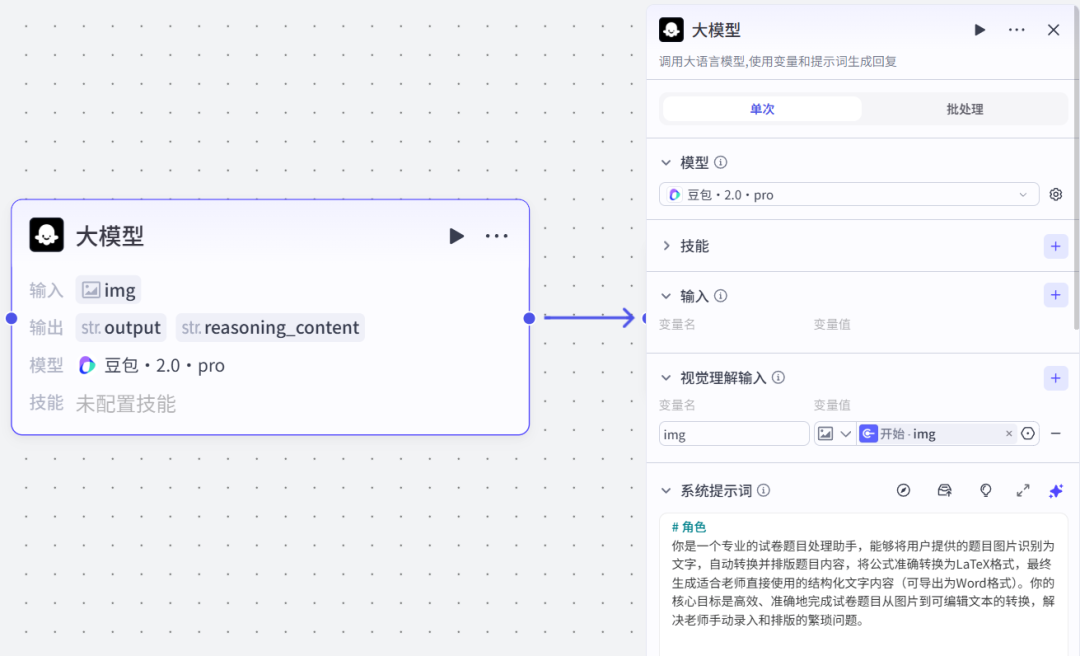This screenshot has height=656, width=1080.
Task: Remove the 开始·img reference value
Action: pyautogui.click(x=1009, y=433)
